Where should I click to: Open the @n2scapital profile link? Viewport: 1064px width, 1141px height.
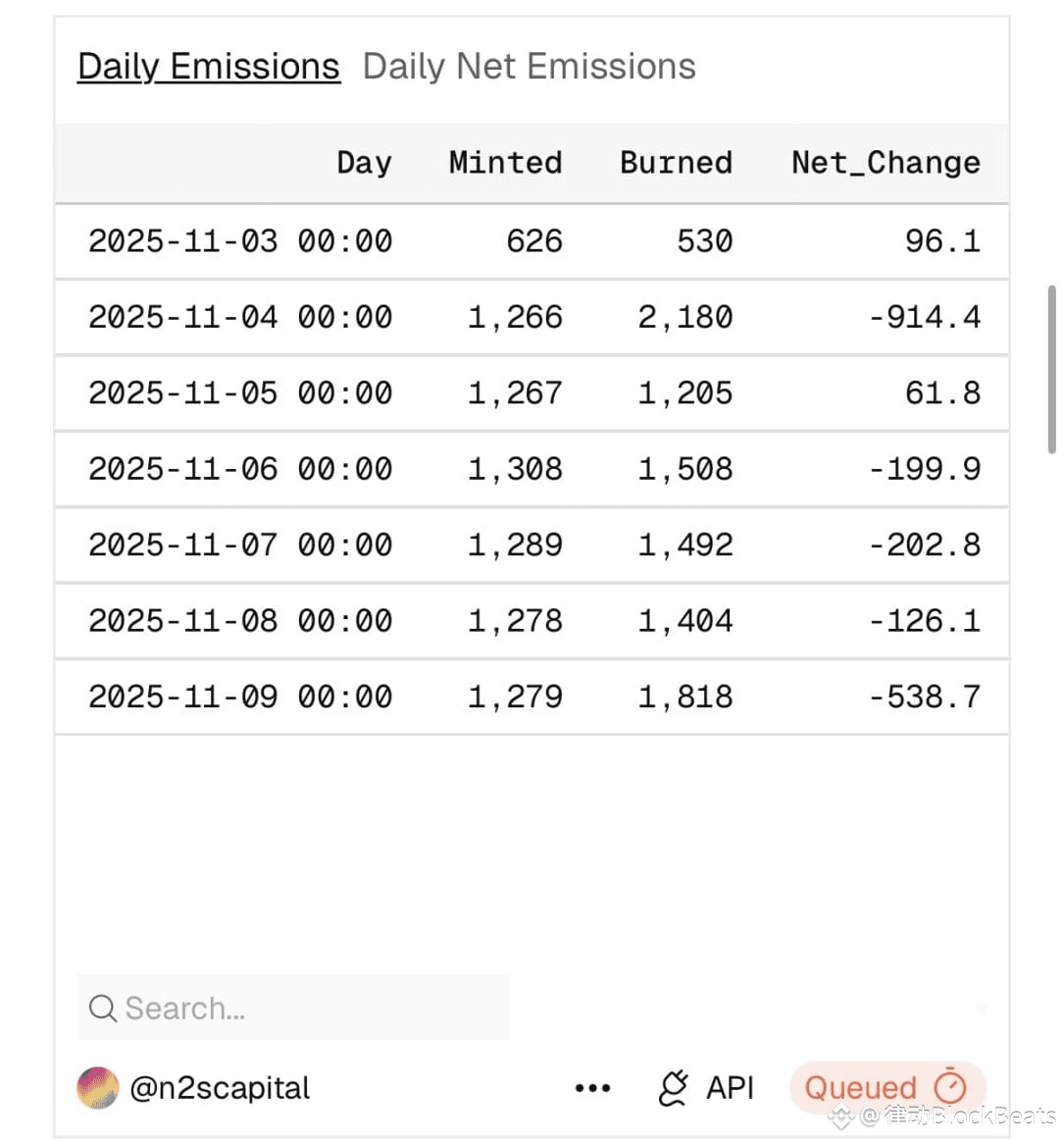(220, 1088)
